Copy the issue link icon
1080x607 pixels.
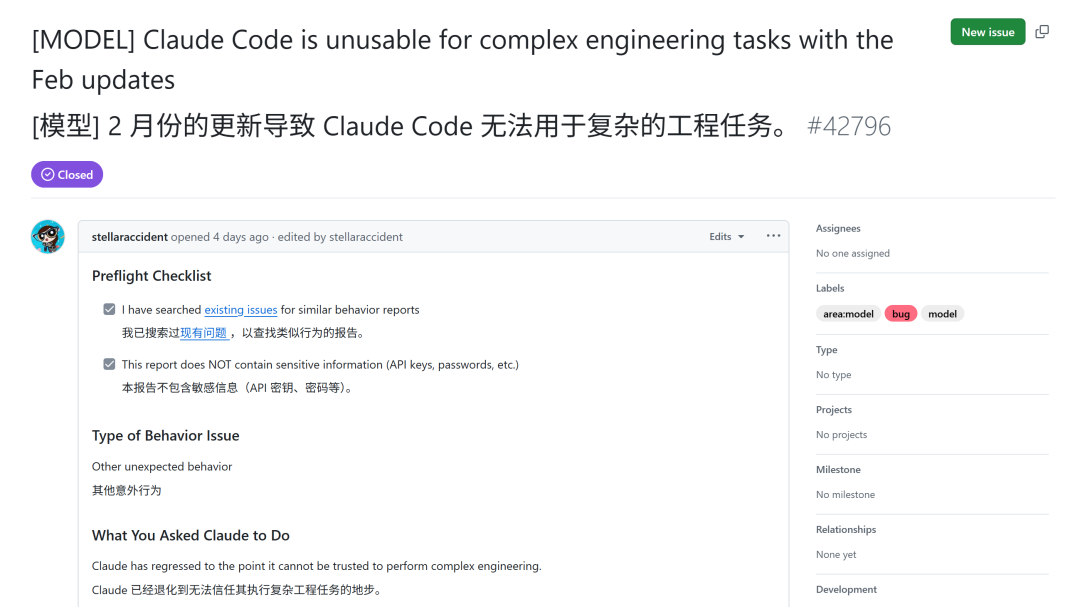pyautogui.click(x=1042, y=32)
